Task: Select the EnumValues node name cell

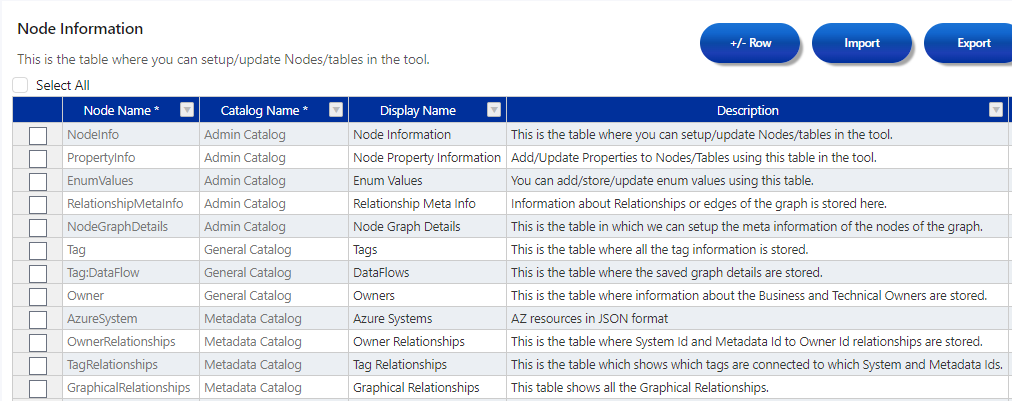Action: tap(131, 181)
